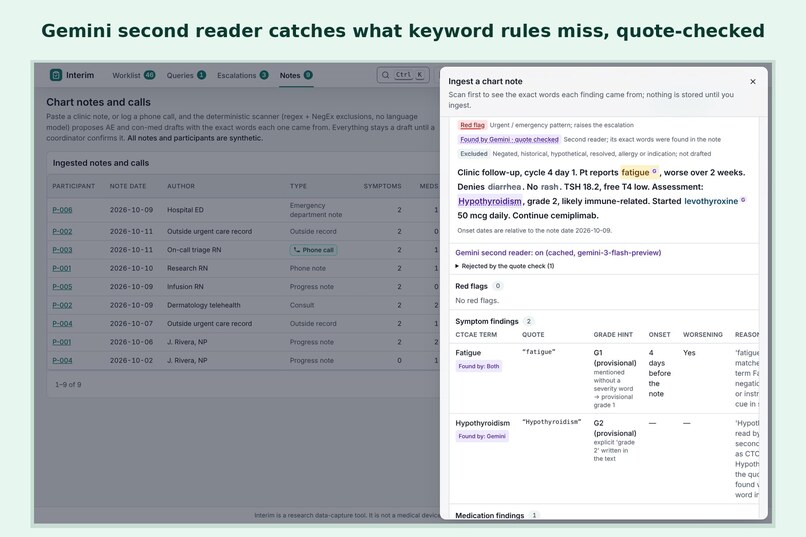Open participant P-006 link
The width and height of the screenshot is (806, 537).
62,210
